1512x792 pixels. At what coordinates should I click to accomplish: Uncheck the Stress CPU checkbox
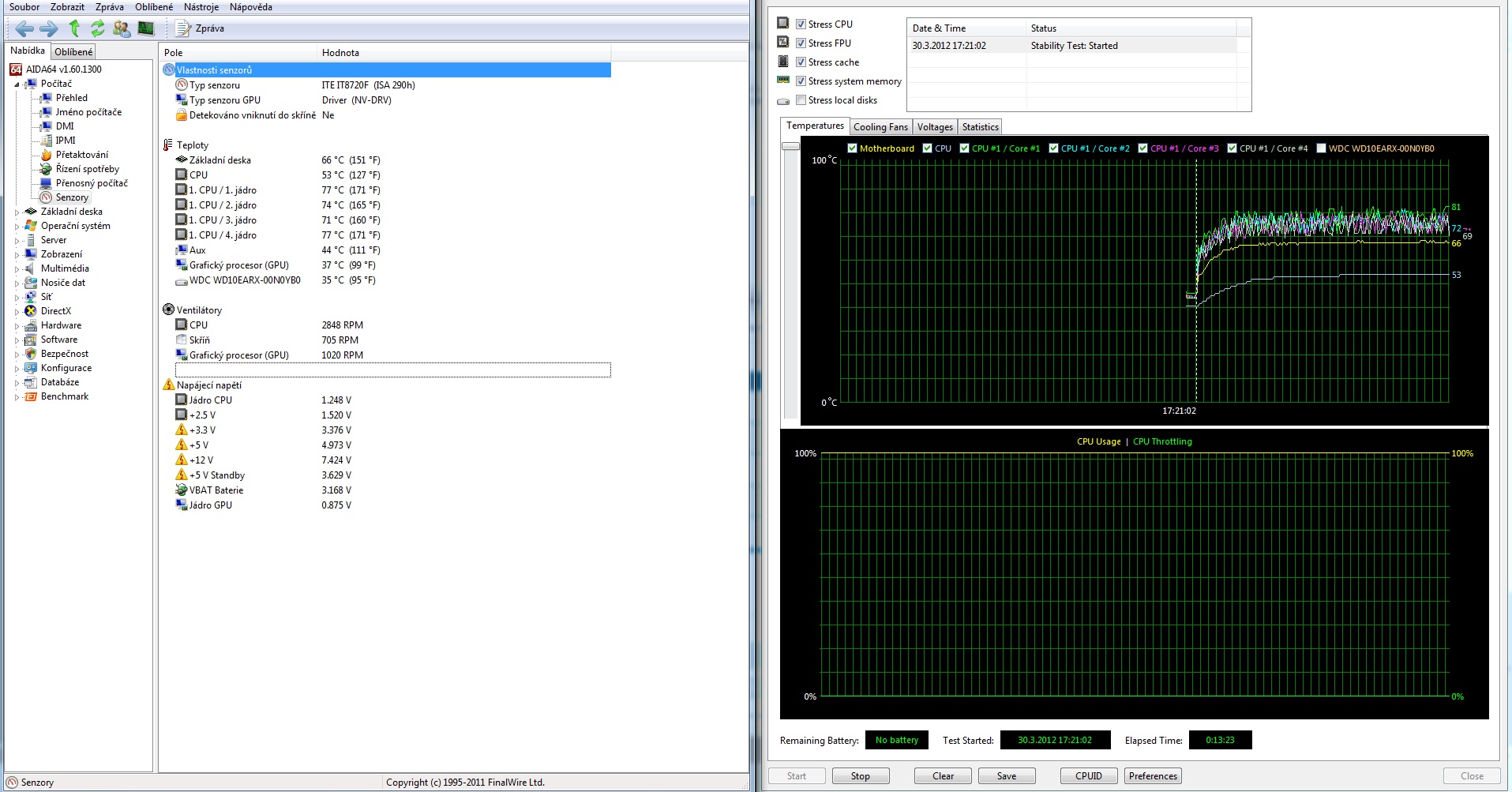pyautogui.click(x=801, y=24)
